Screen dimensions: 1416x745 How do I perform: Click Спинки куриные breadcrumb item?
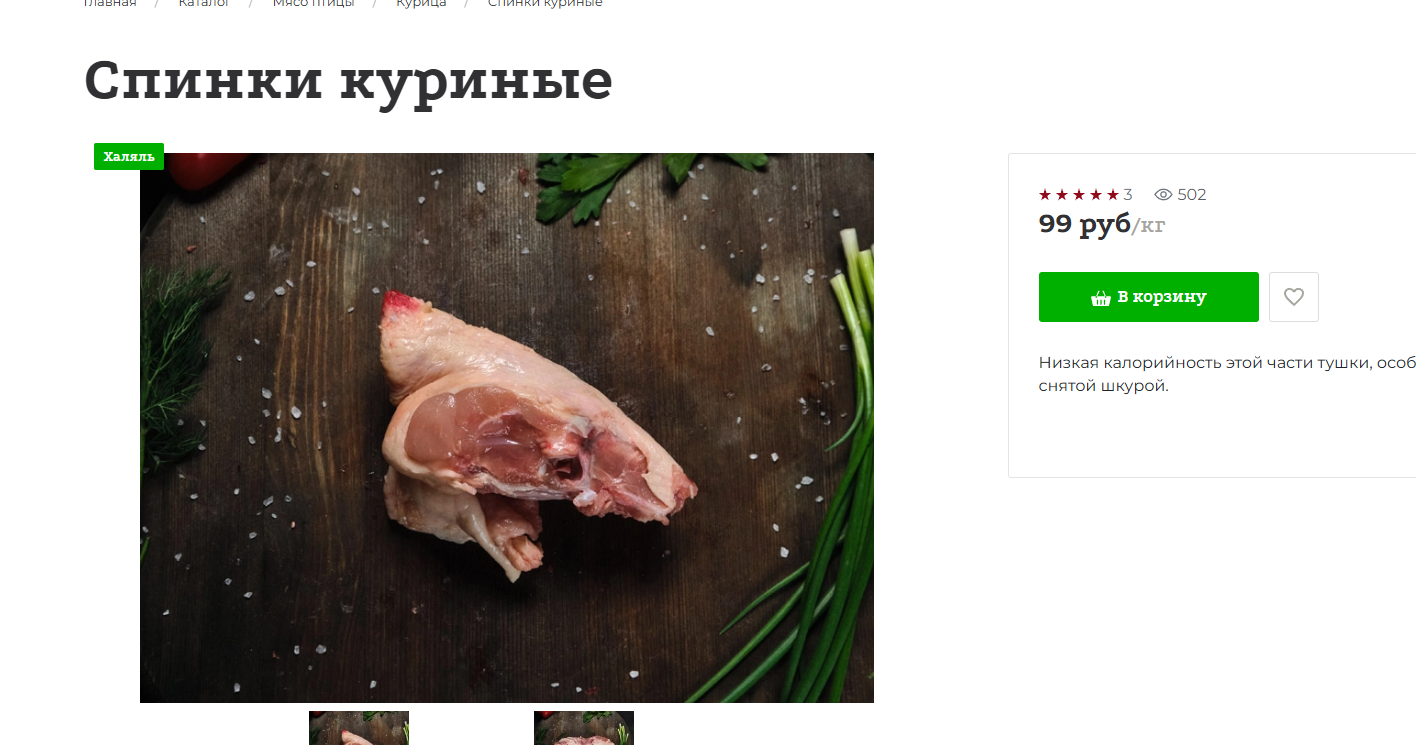pos(545,3)
